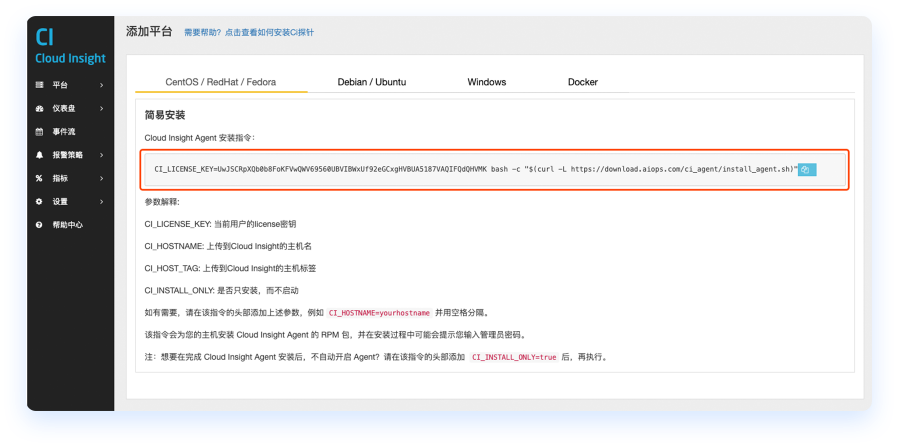Click the 仪表盘 dashboard gauge icon
The width and height of the screenshot is (899, 448).
tap(39, 108)
